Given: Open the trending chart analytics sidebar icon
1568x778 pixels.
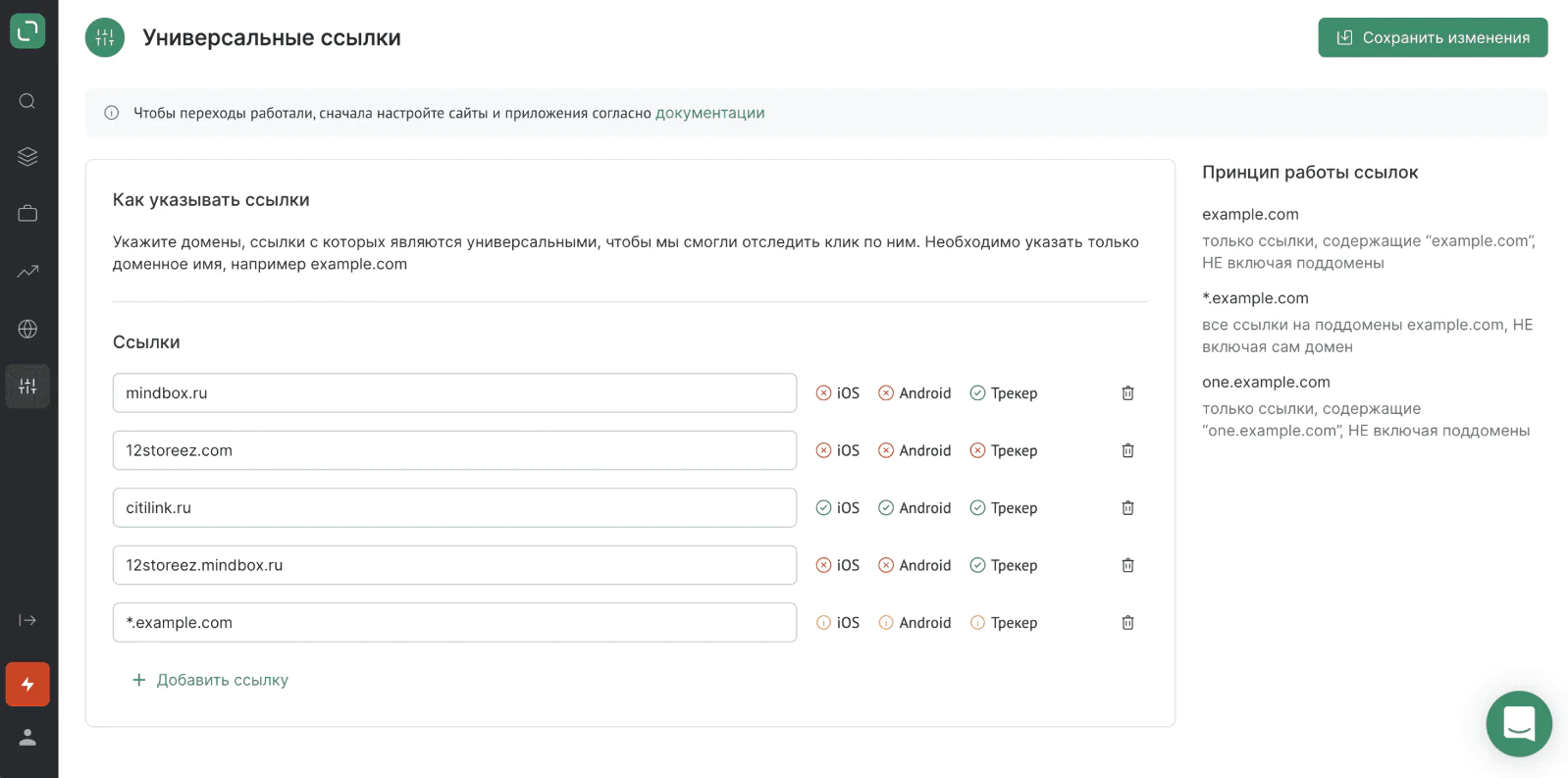Looking at the screenshot, I should (x=27, y=271).
